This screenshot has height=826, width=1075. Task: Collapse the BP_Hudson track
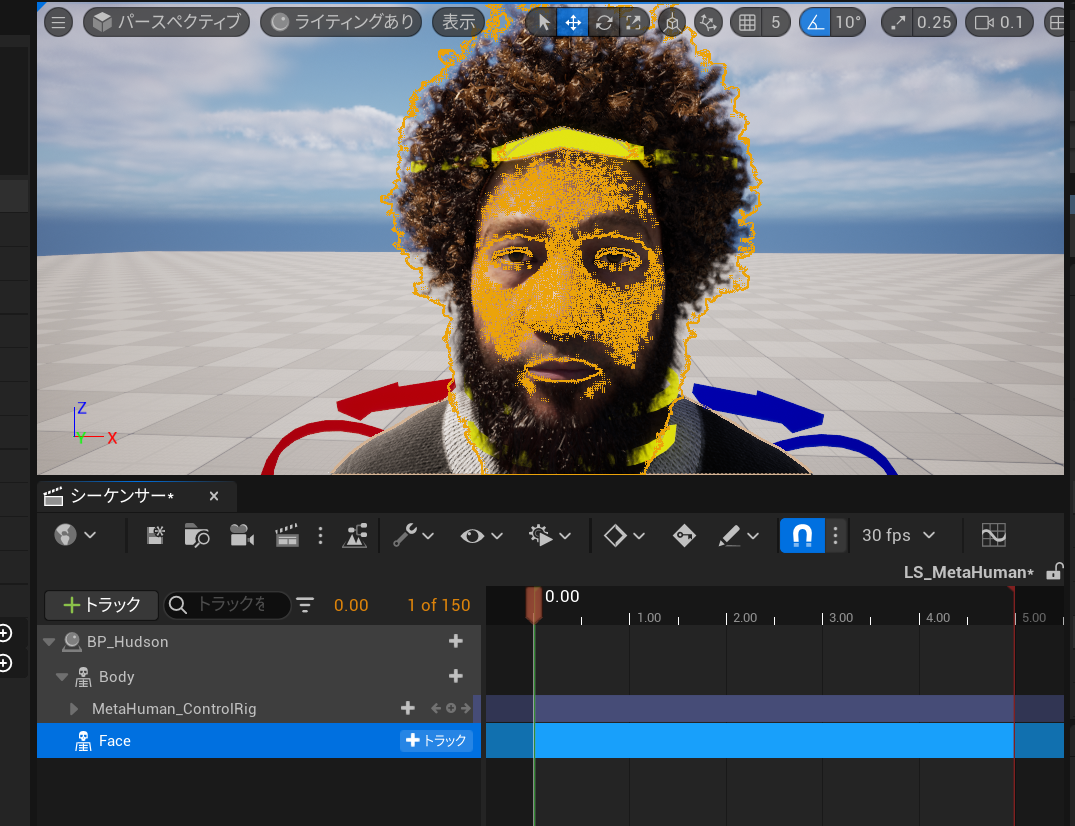49,642
